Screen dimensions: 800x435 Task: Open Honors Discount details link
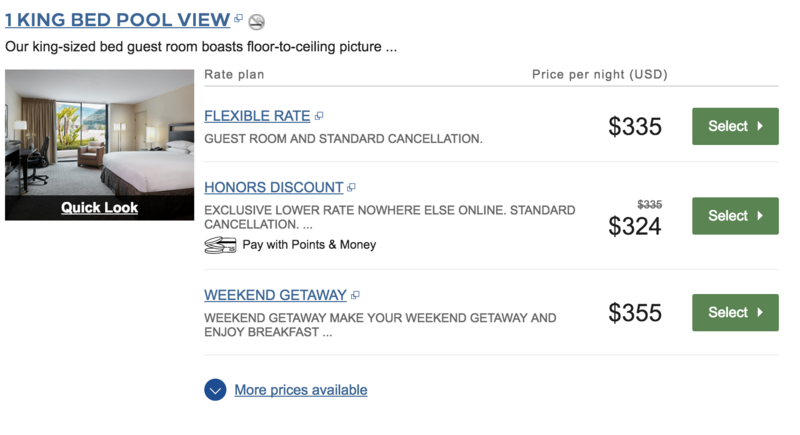273,188
